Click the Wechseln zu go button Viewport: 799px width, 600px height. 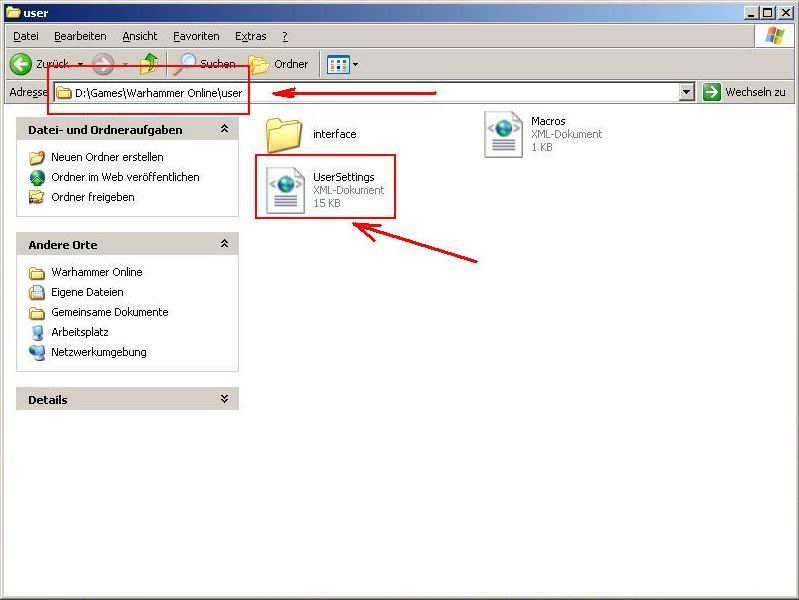pos(744,92)
